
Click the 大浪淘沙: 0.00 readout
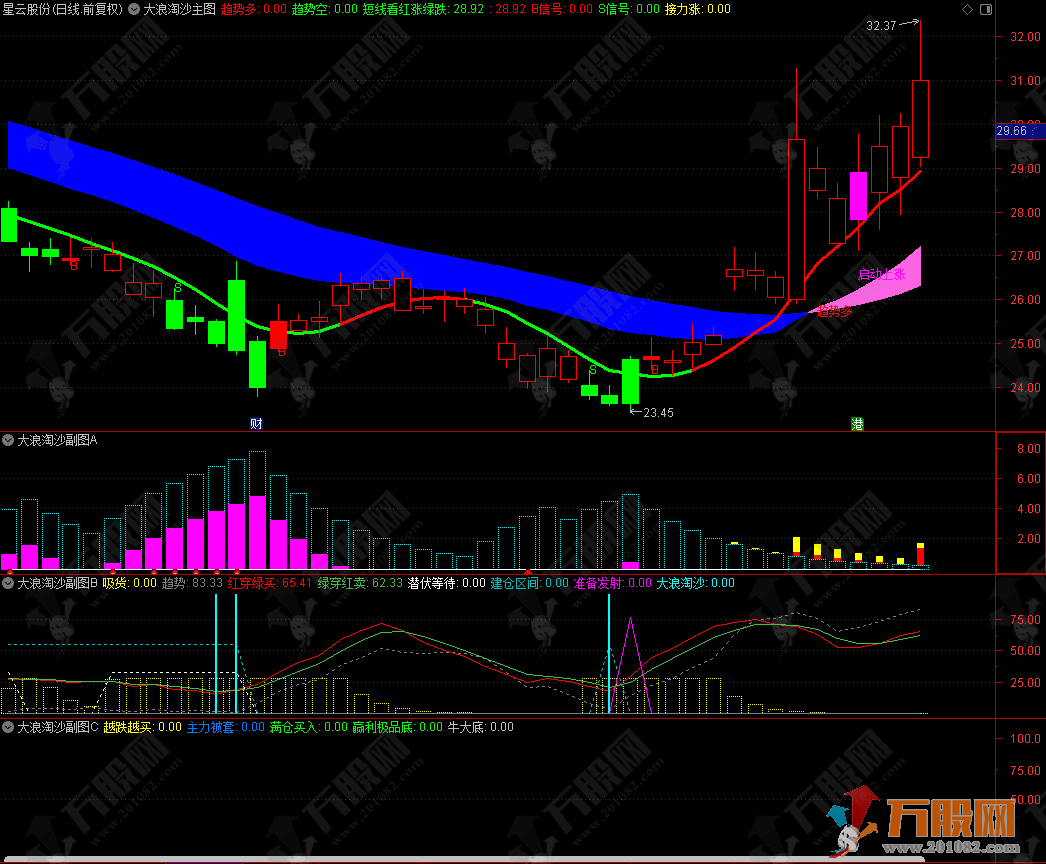pyautogui.click(x=696, y=583)
